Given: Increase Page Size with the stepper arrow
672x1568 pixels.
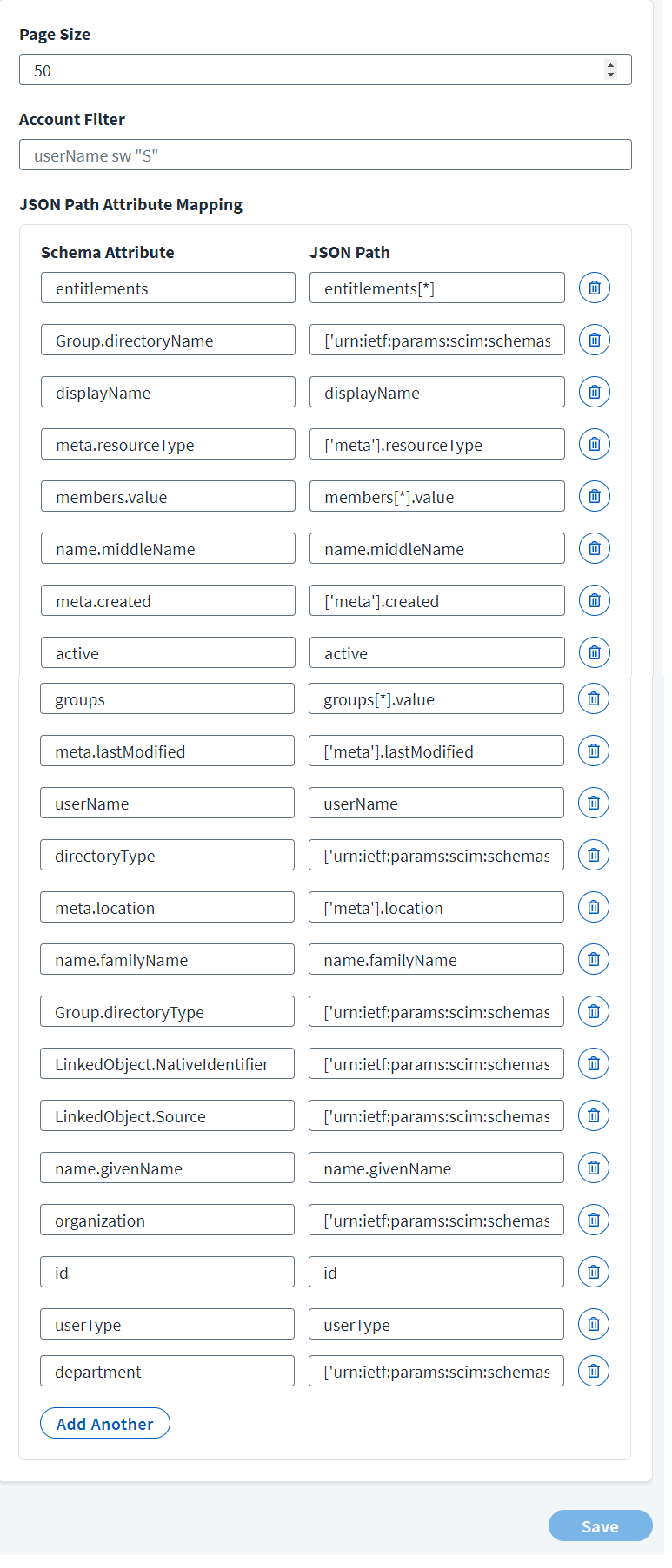Looking at the screenshot, I should coord(611,65).
